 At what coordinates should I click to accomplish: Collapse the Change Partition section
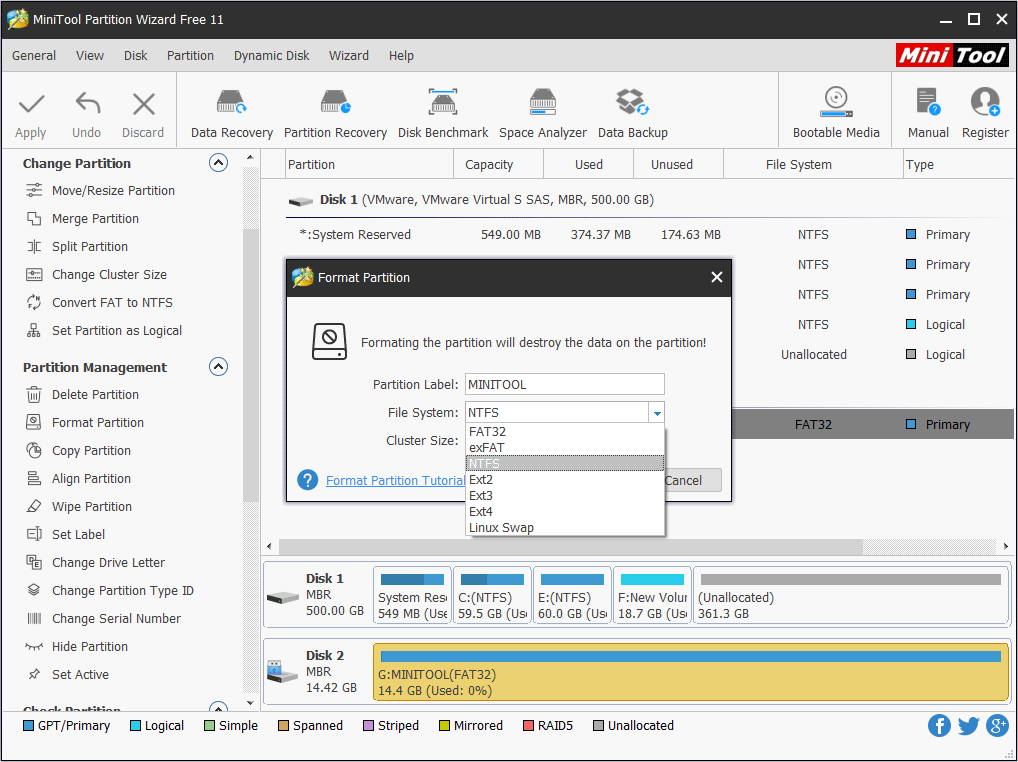click(x=218, y=162)
